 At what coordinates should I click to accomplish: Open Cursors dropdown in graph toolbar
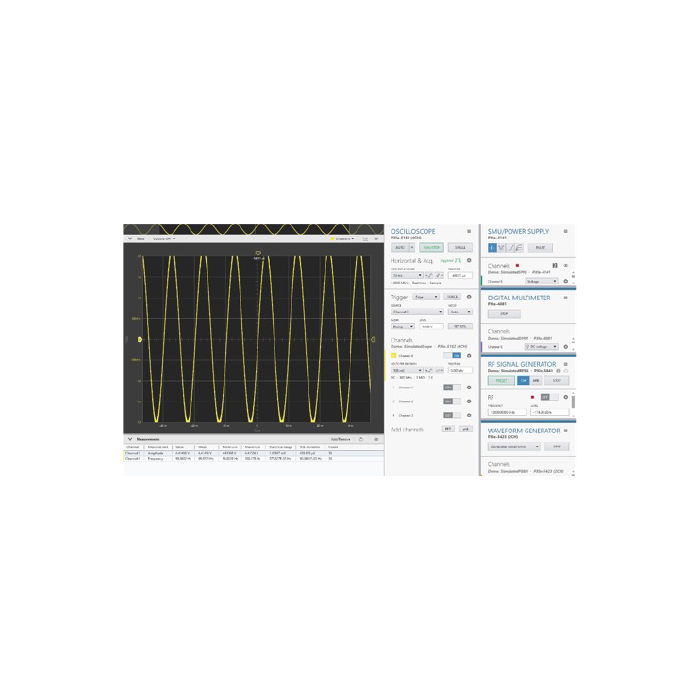coord(164,239)
